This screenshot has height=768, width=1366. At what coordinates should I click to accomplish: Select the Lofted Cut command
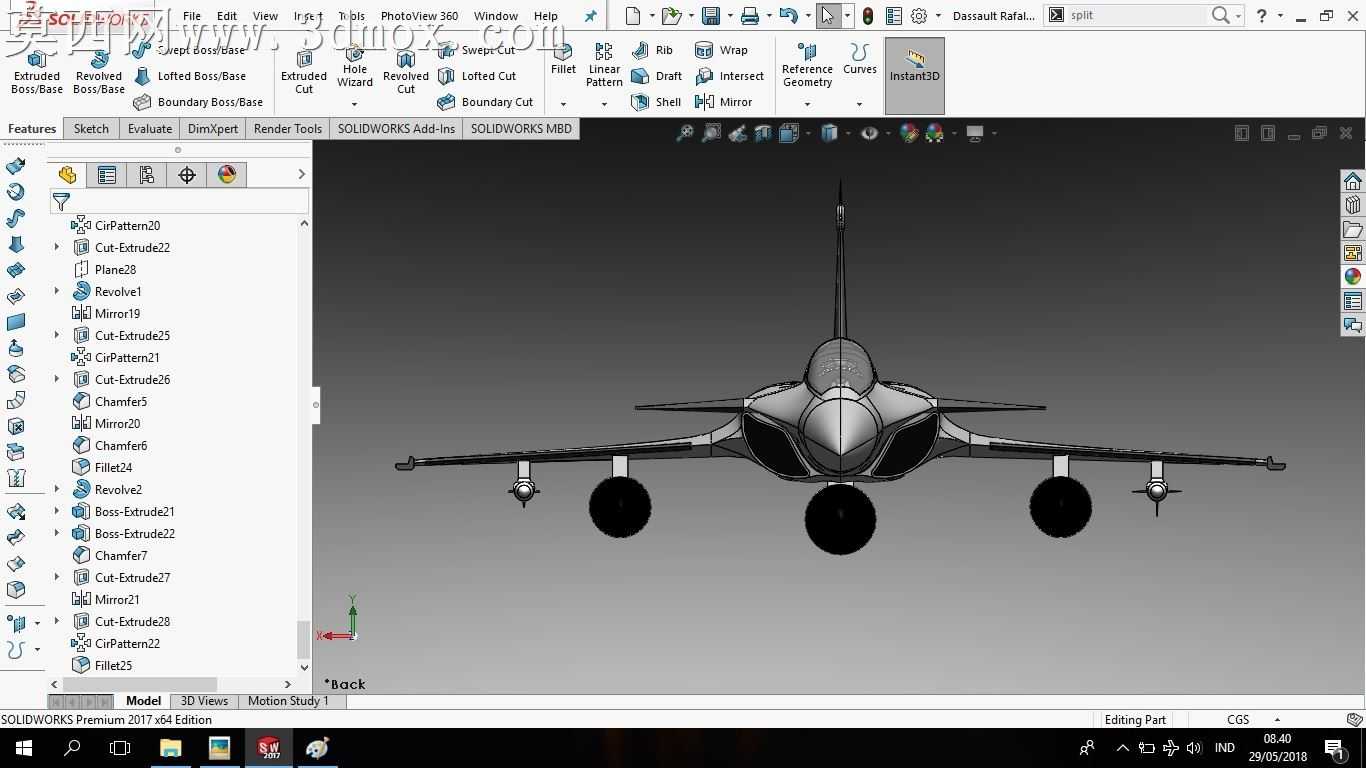[477, 76]
